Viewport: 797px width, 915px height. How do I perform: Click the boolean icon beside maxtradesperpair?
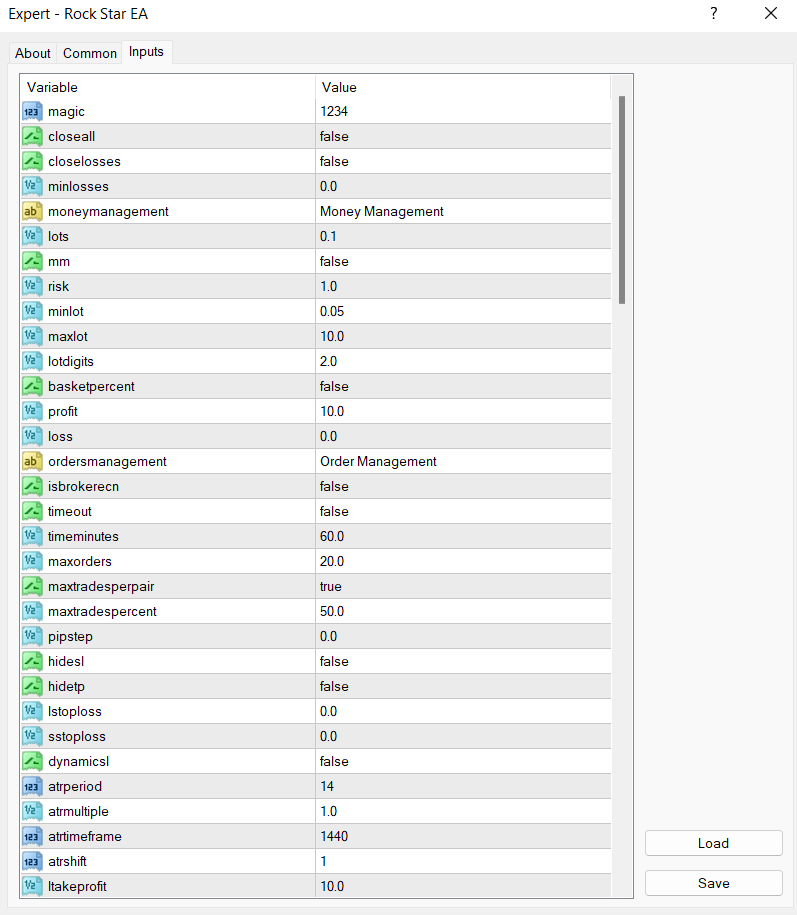coord(32,586)
